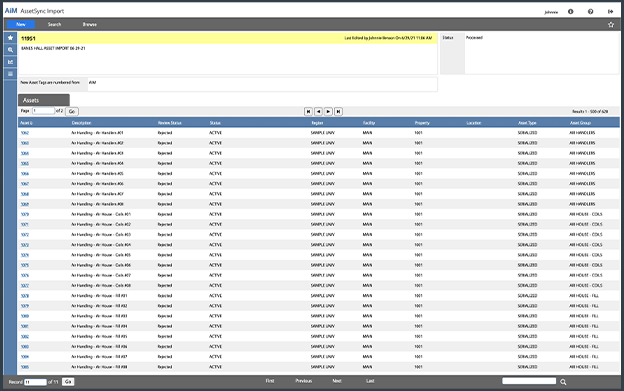Open the magnifier search icon in the sidebar
The width and height of the screenshot is (624, 391).
(x=10, y=50)
